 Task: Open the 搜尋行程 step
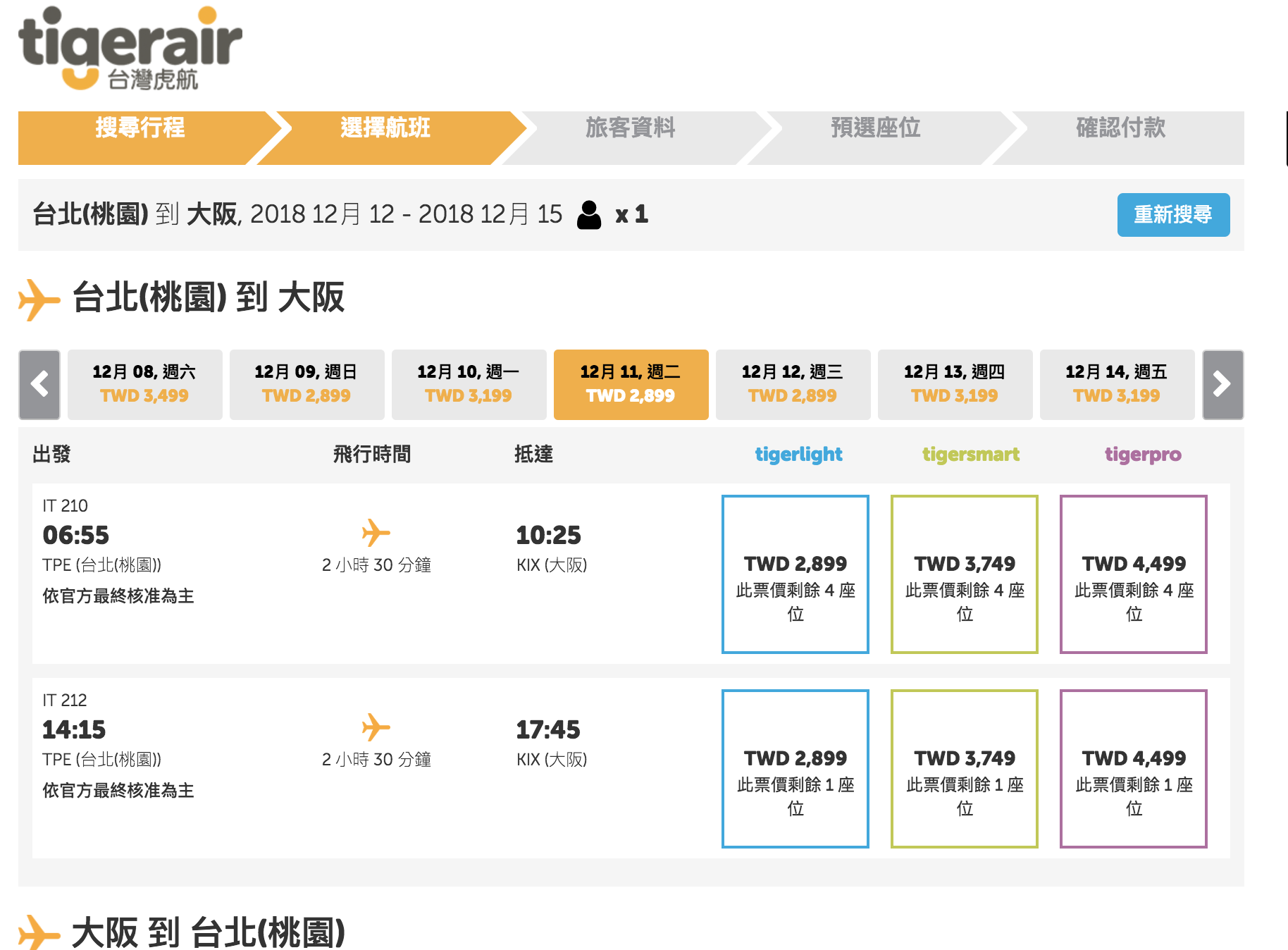[x=141, y=138]
